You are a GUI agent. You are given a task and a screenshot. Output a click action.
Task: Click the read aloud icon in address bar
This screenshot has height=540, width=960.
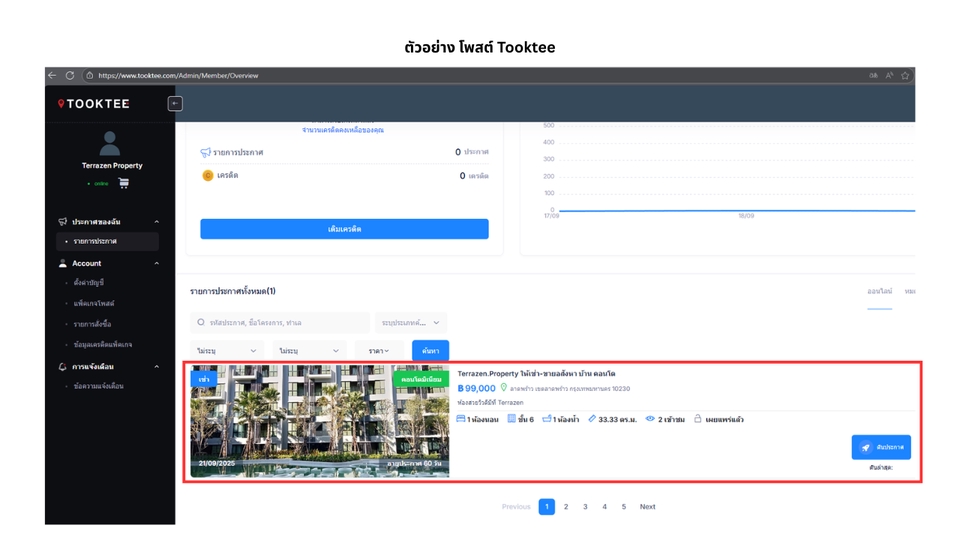pos(889,75)
